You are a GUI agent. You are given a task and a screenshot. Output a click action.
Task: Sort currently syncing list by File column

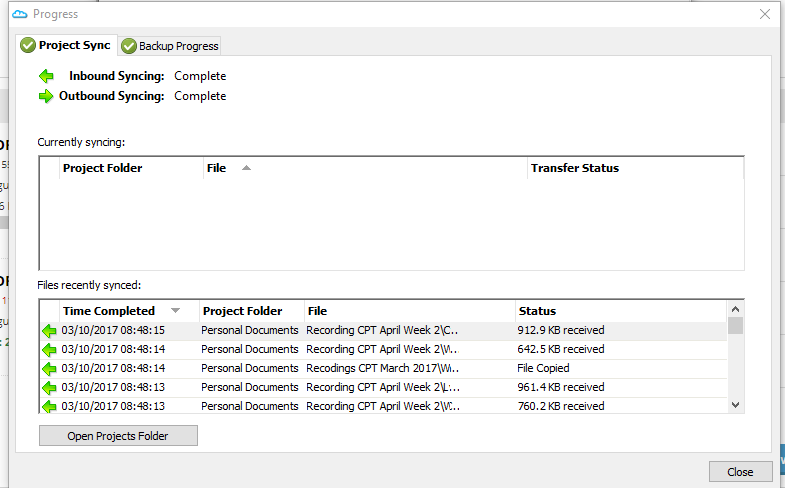[216, 168]
